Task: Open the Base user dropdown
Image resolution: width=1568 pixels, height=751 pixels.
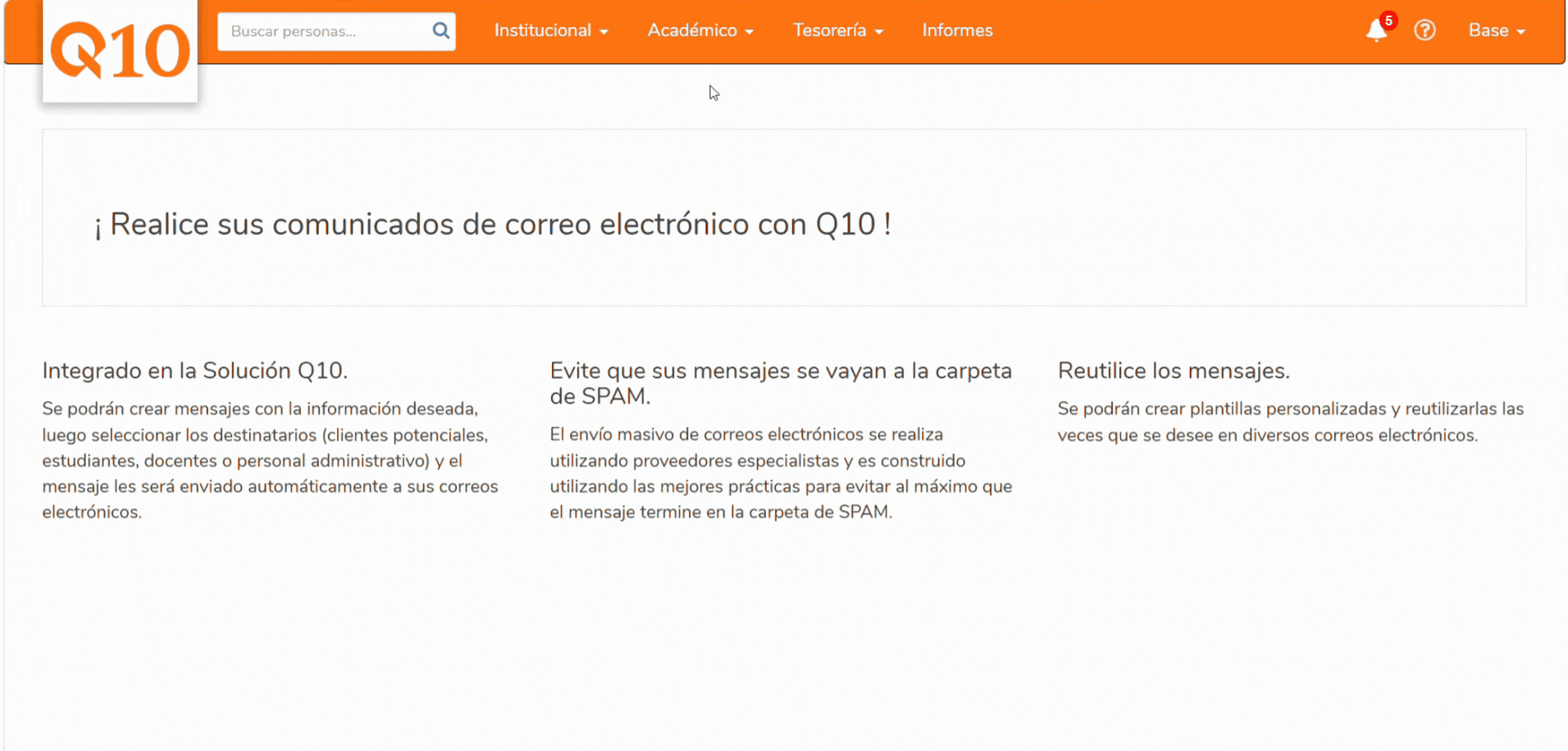Action: [1497, 30]
